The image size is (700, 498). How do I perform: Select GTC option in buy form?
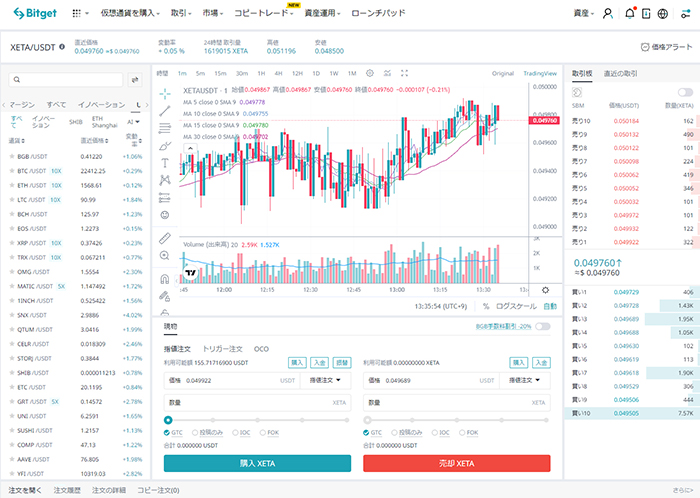click(x=173, y=432)
